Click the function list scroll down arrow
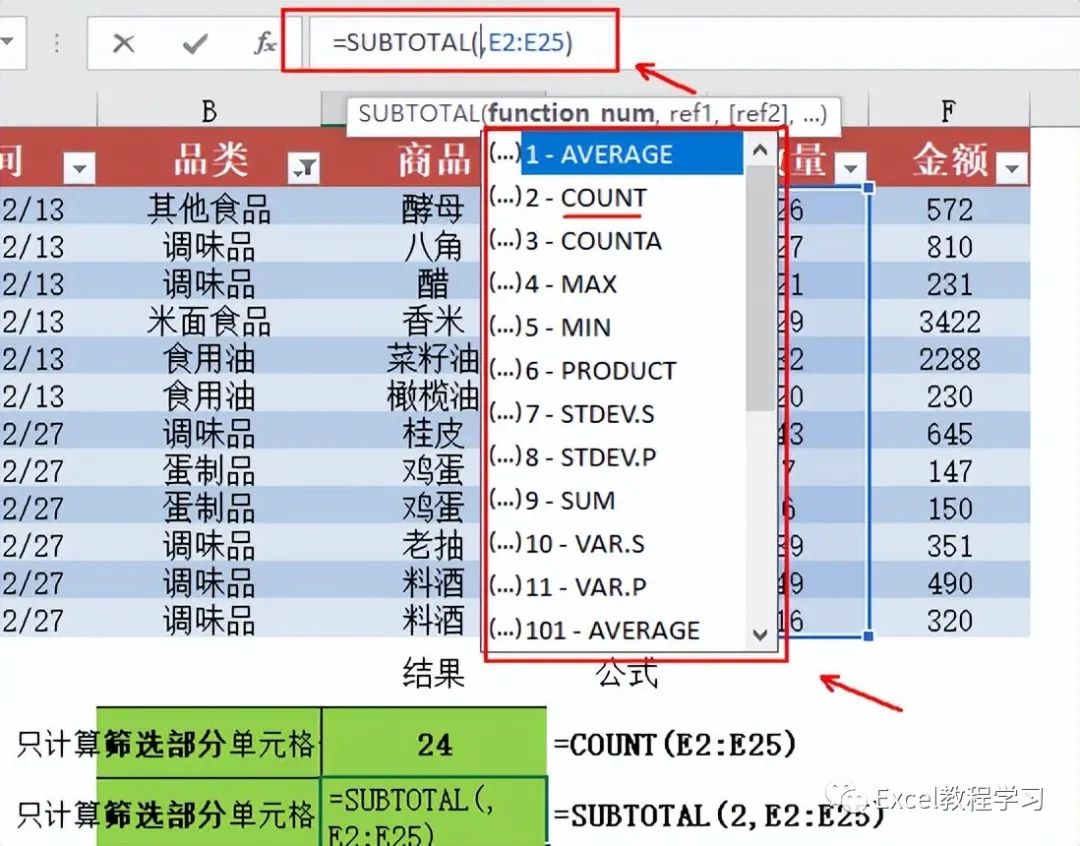Viewport: 1080px width, 846px height. tap(760, 634)
